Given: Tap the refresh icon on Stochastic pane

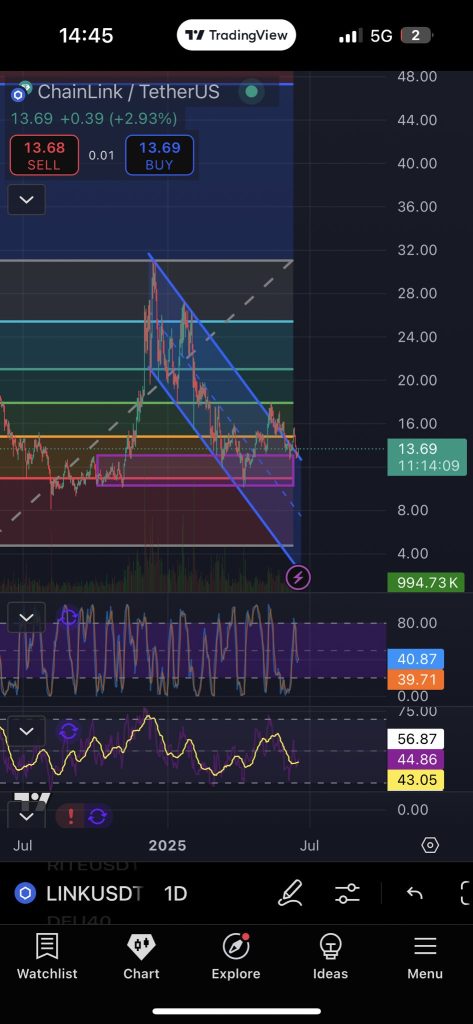Looking at the screenshot, I should click(69, 616).
